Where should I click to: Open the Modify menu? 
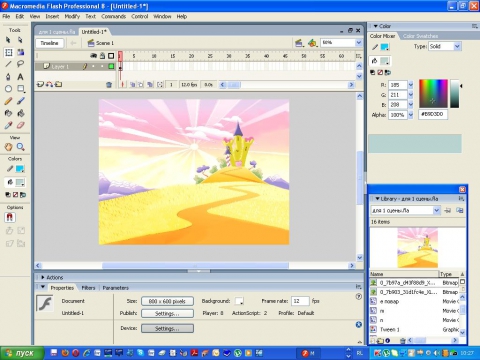(72, 16)
